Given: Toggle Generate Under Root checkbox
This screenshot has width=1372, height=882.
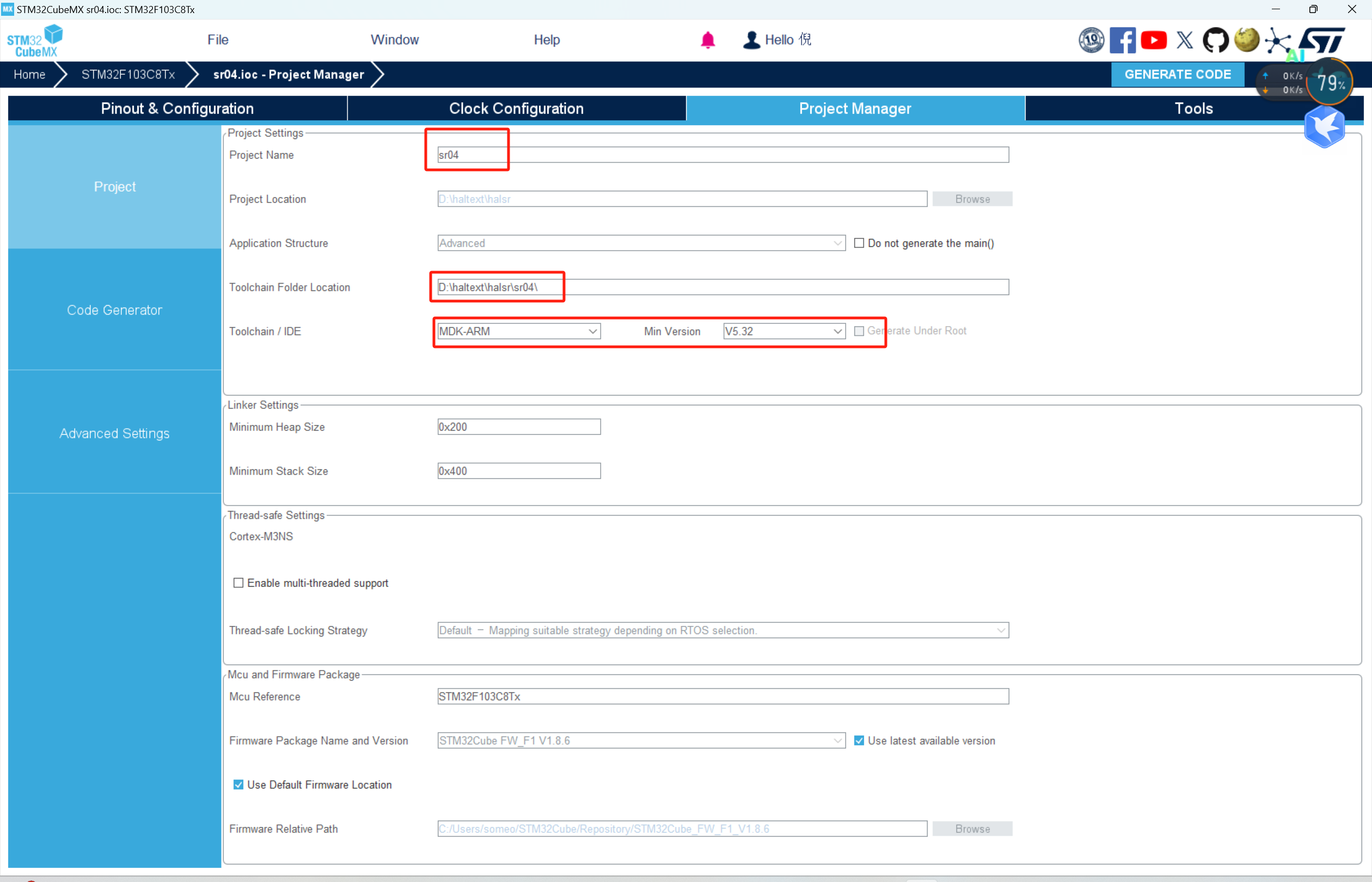Looking at the screenshot, I should [x=859, y=331].
